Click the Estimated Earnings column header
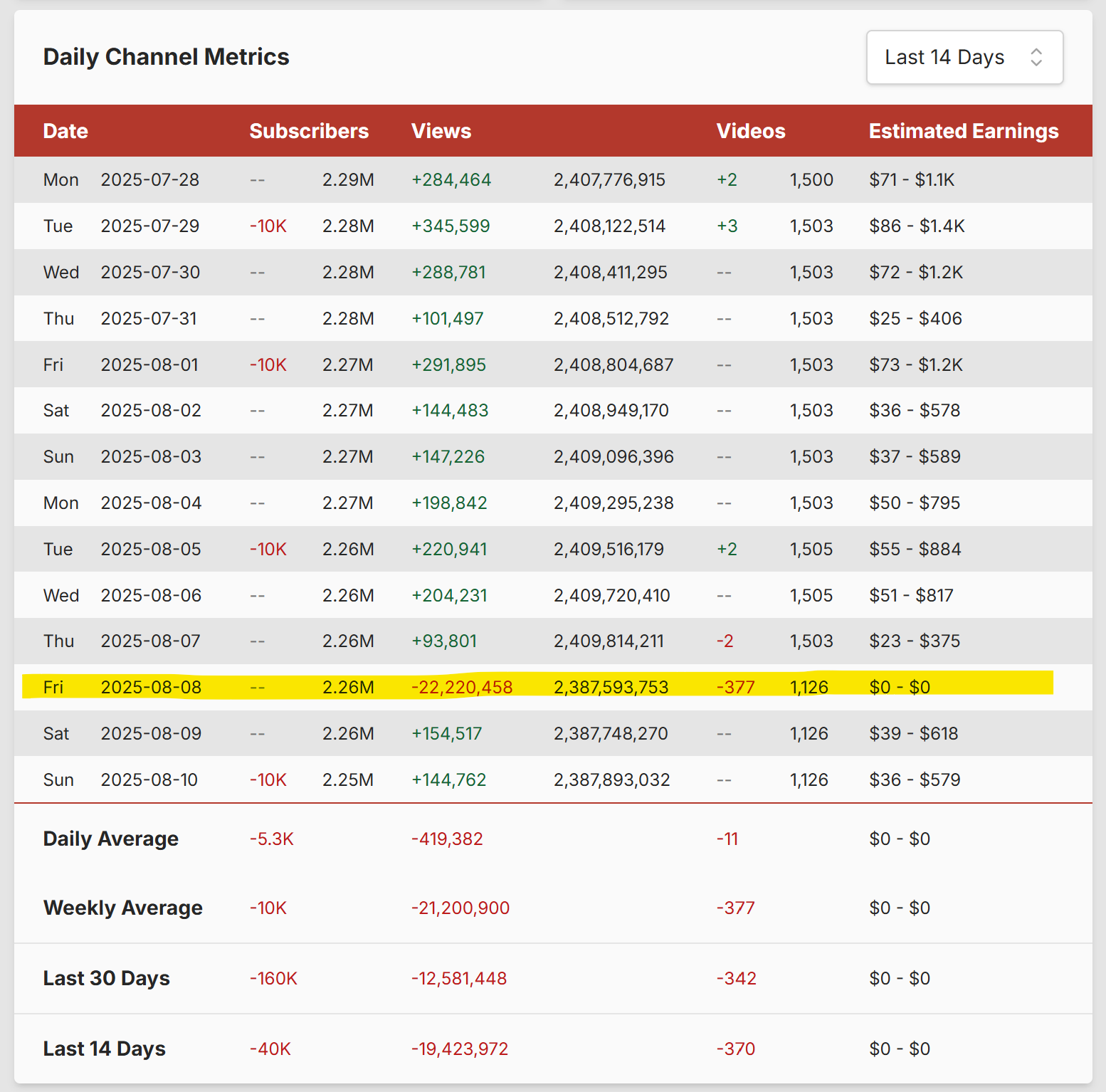Image resolution: width=1106 pixels, height=1092 pixels. pos(964,131)
